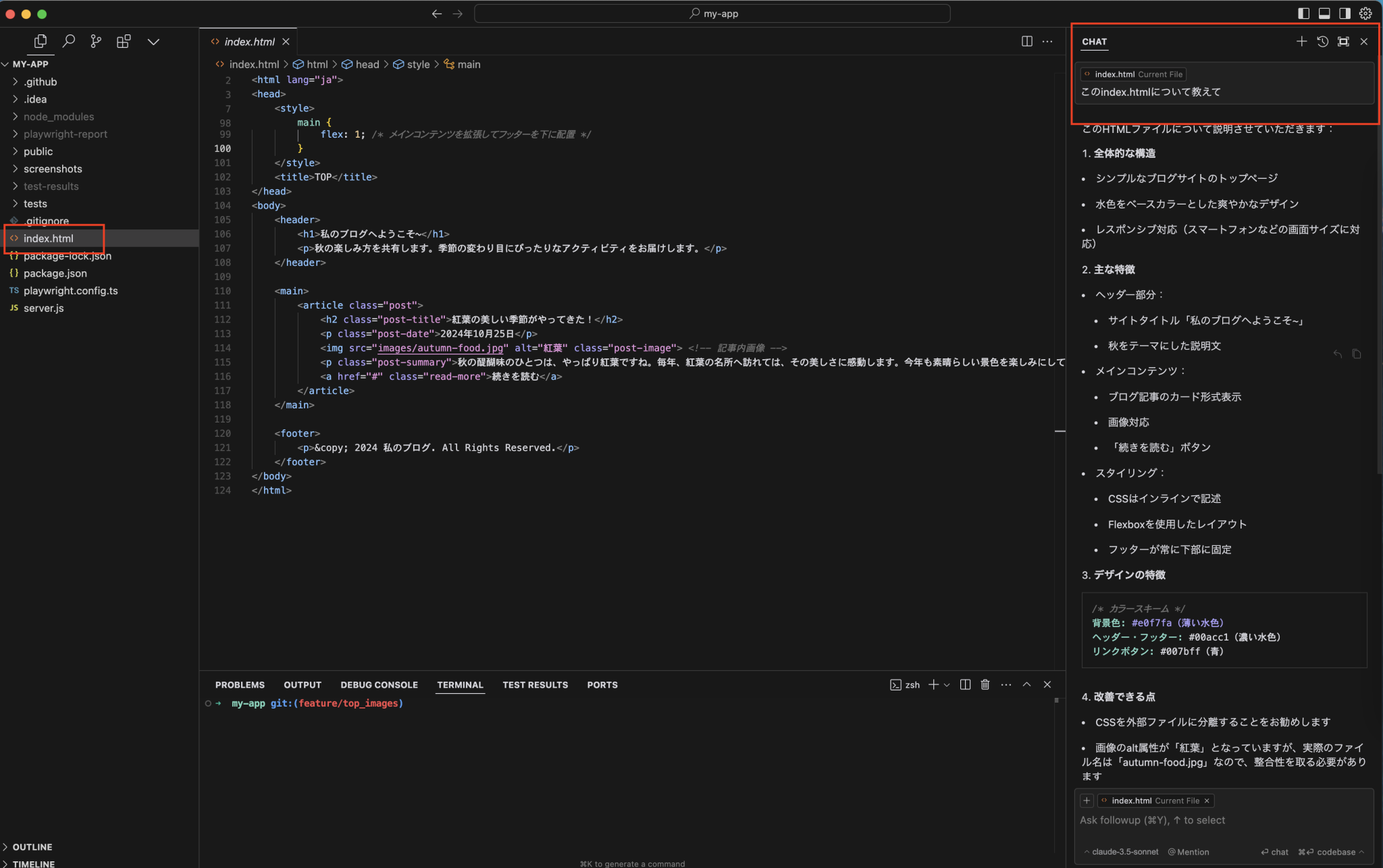Toggle the right AI sidebar layout icon

click(x=1345, y=13)
